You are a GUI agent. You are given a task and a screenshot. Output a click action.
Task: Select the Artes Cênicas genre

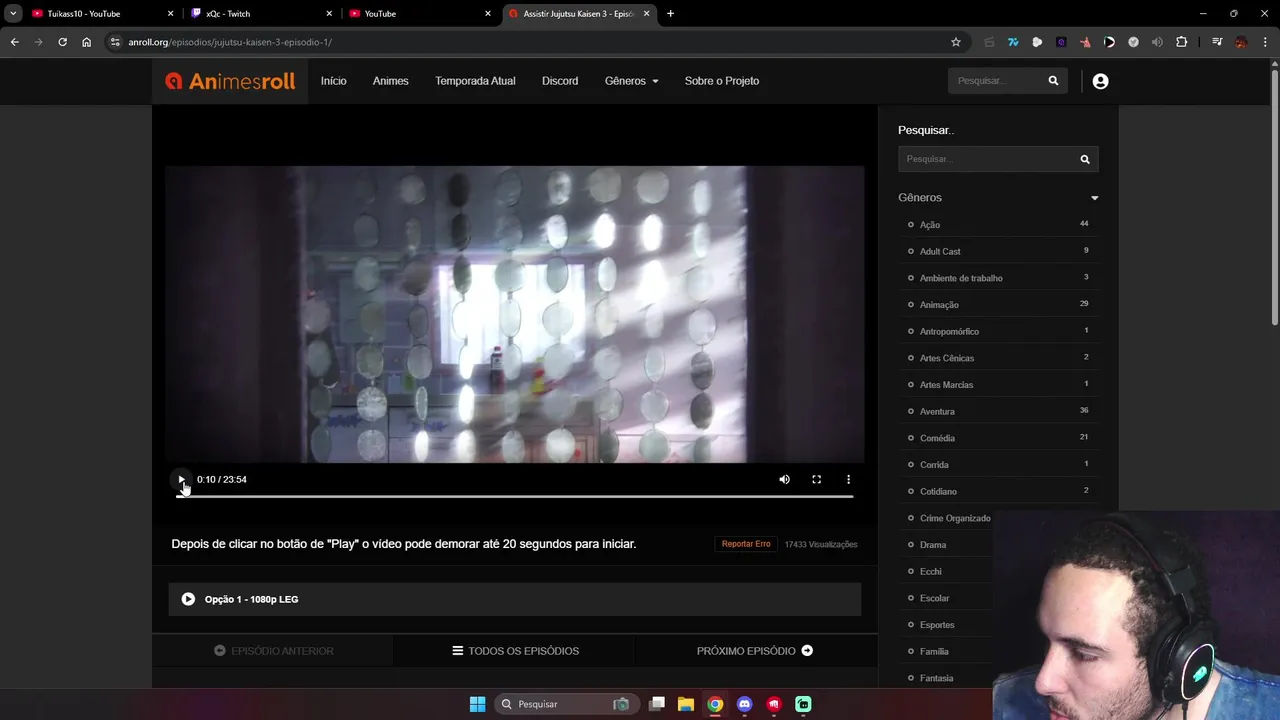point(947,358)
